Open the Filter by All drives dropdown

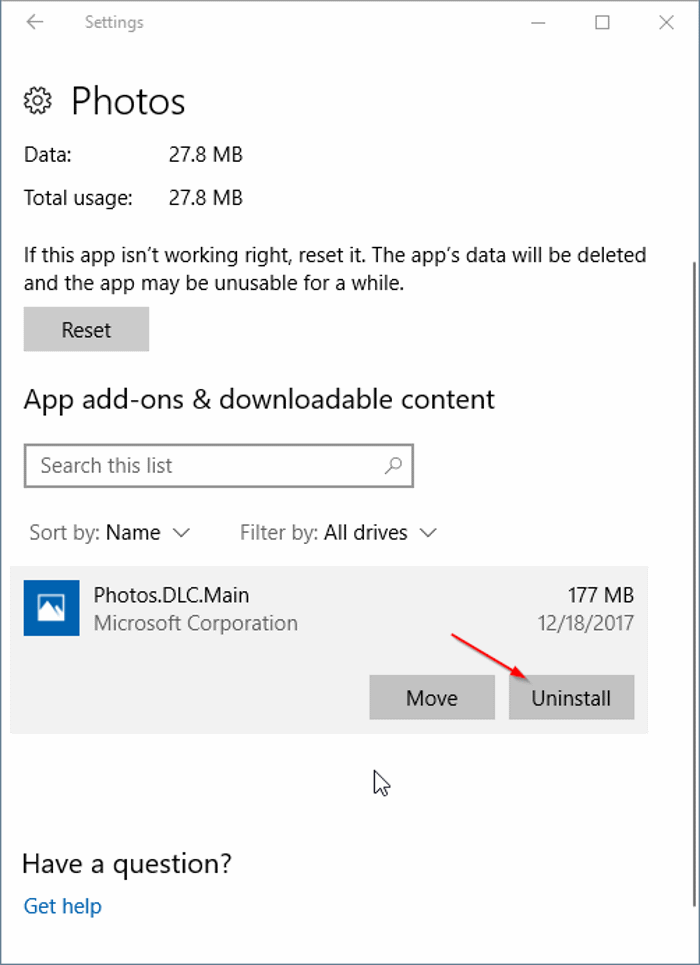[339, 532]
